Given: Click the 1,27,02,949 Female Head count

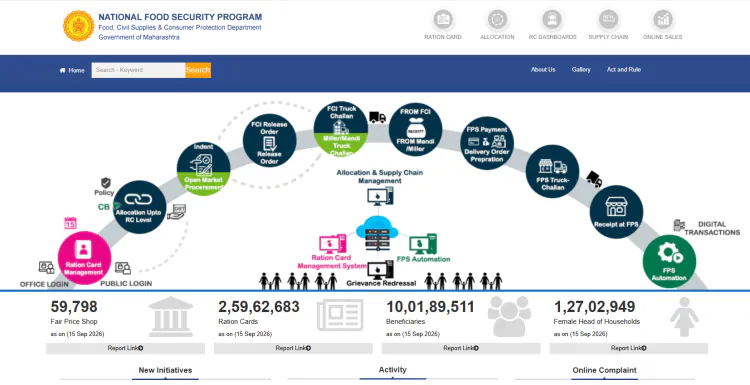Looking at the screenshot, I should pos(595,307).
